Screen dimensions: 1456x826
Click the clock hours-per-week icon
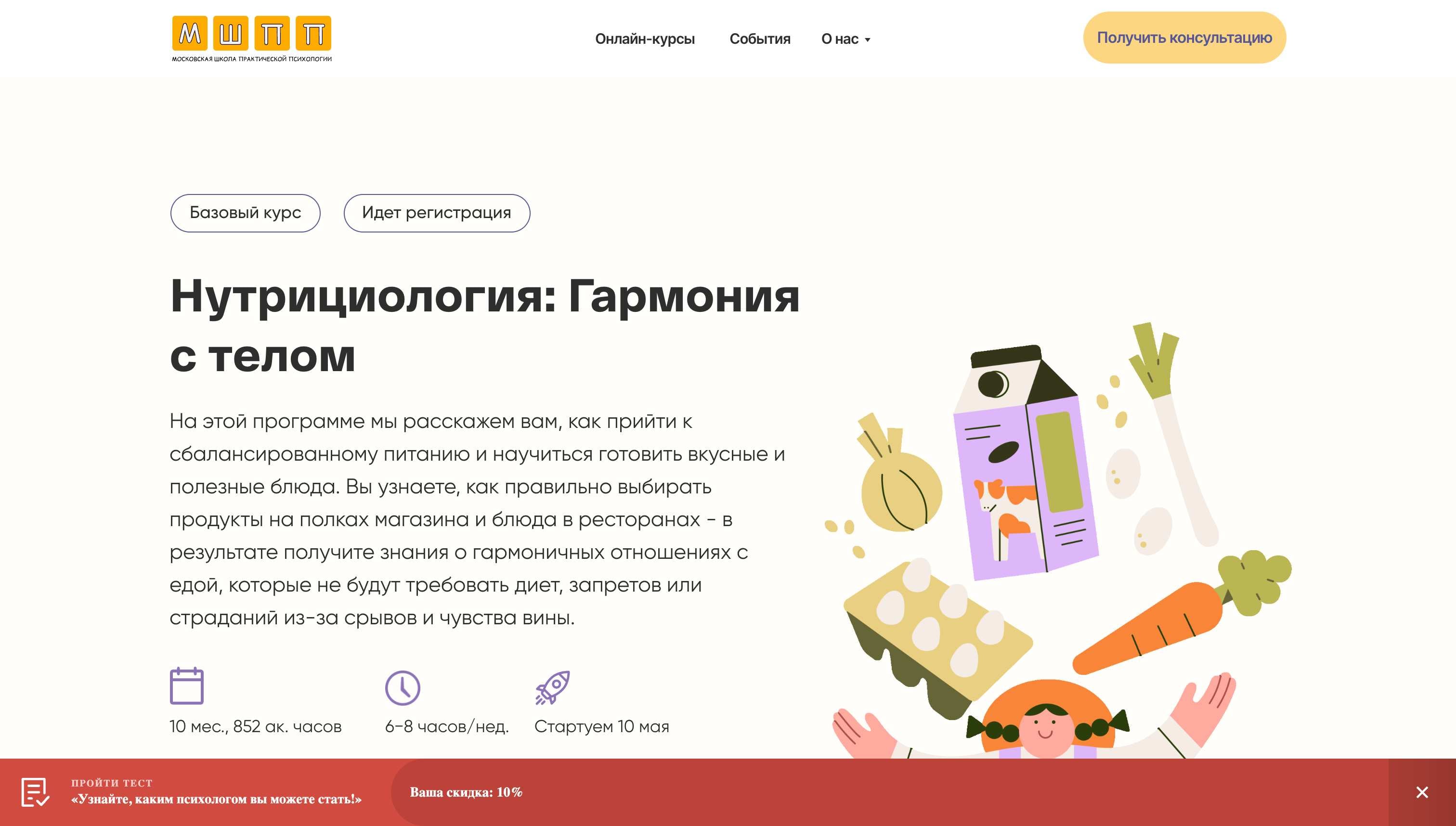[x=403, y=687]
